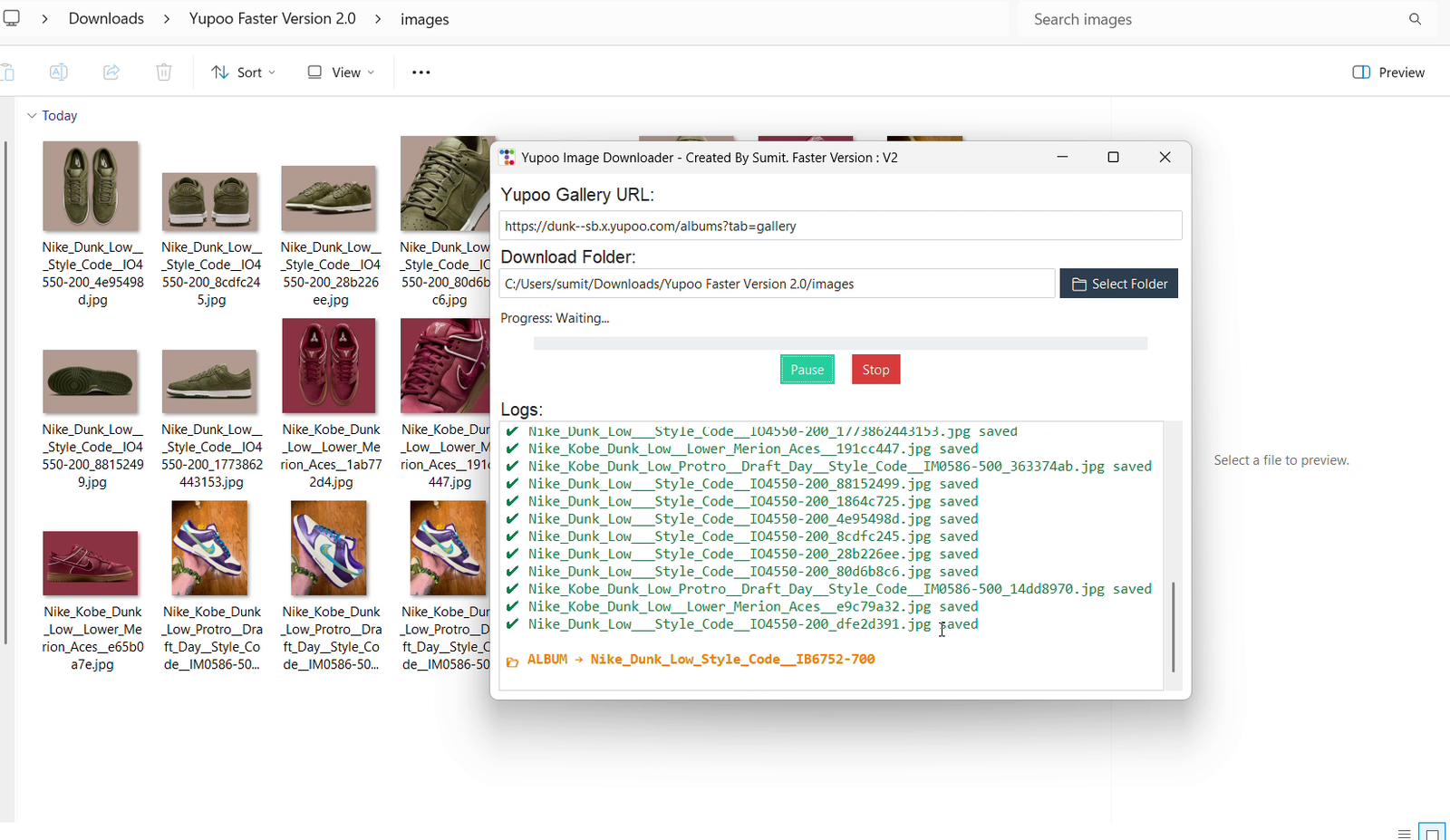
Task: Toggle the Preview pane button
Action: click(x=1388, y=72)
